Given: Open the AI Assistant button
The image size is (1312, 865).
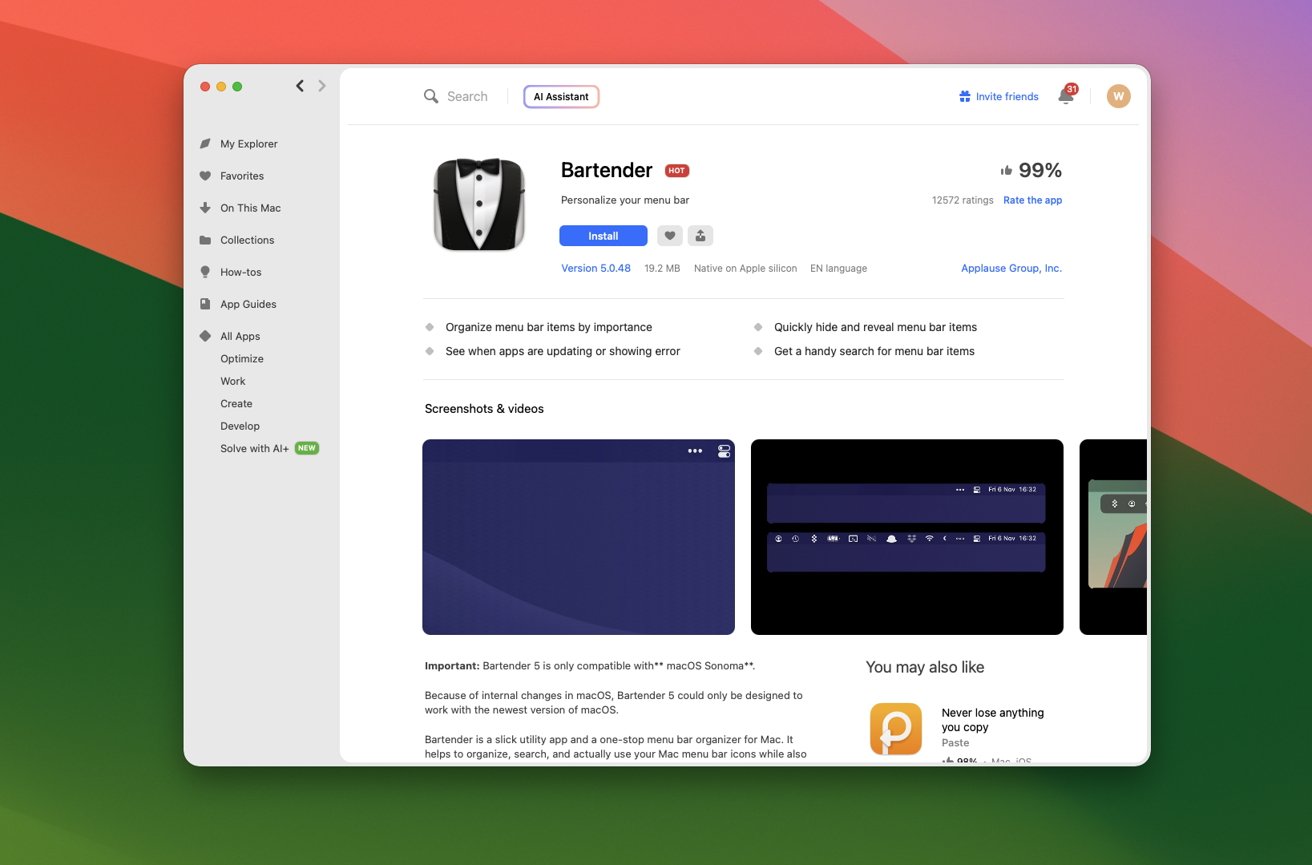Looking at the screenshot, I should [561, 97].
